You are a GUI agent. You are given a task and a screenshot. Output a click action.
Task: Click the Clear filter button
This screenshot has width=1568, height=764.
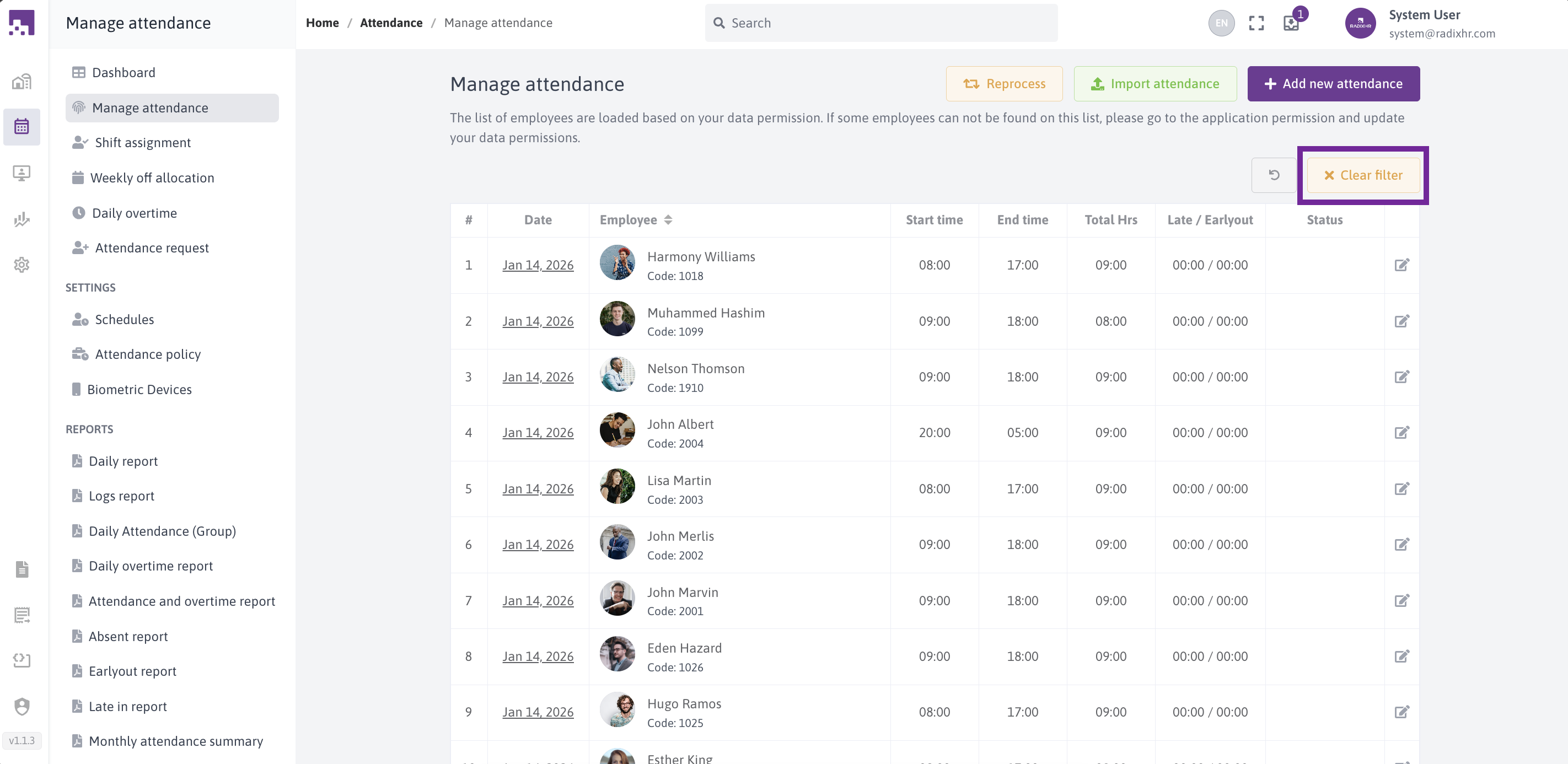click(x=1363, y=175)
